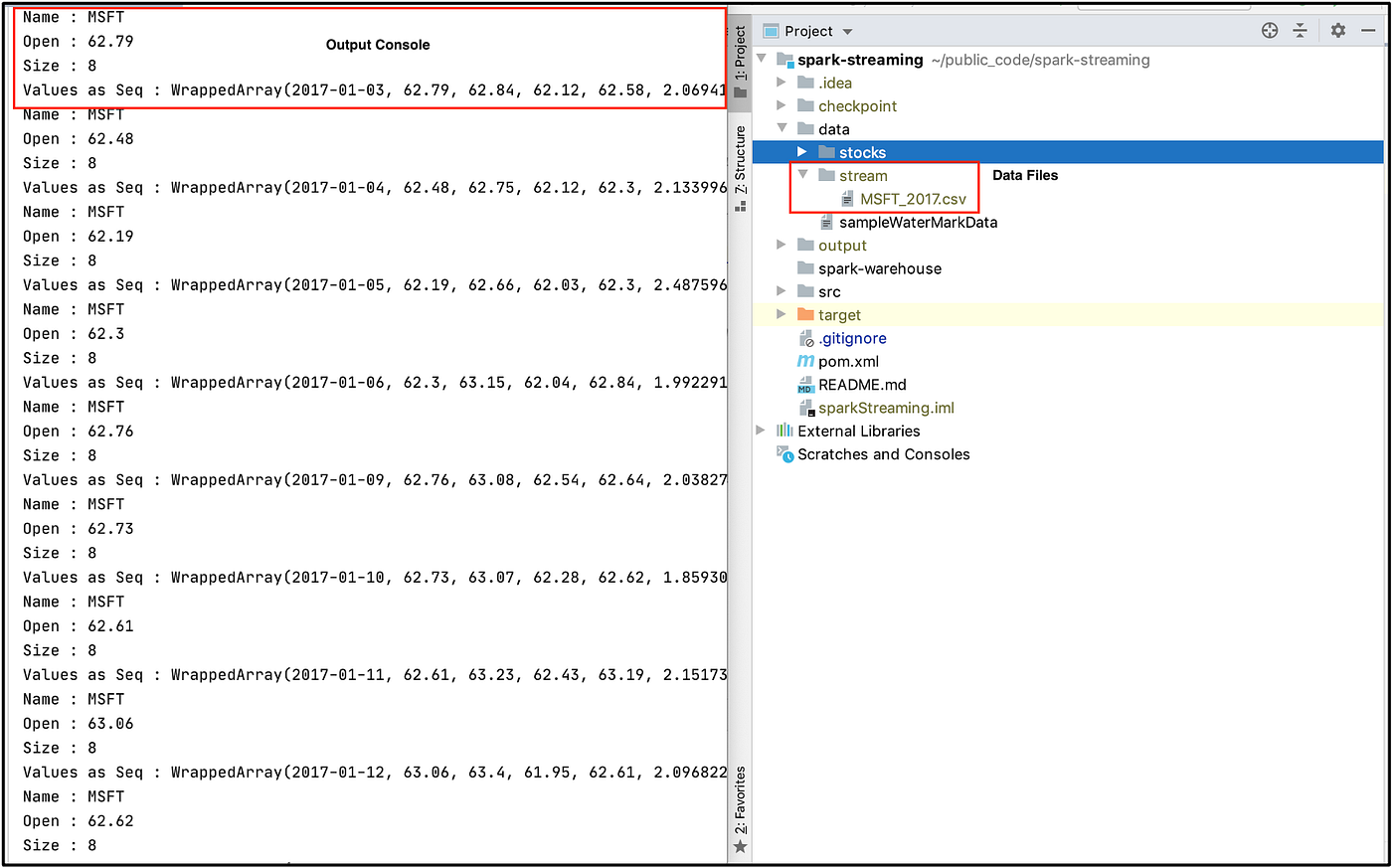1392x868 pixels.
Task: Expand the .idea folder
Action: click(782, 83)
